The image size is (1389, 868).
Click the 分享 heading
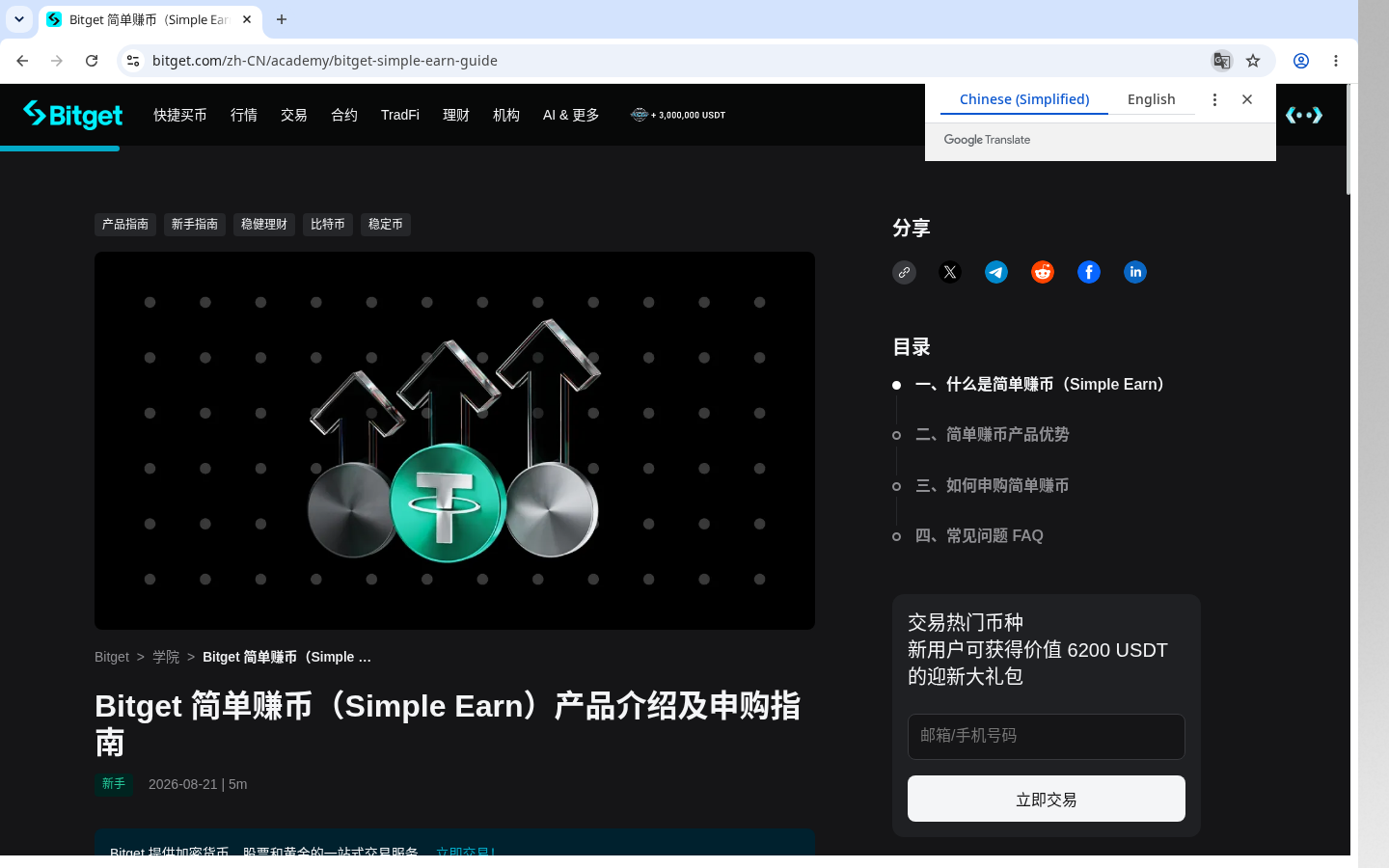(x=912, y=229)
